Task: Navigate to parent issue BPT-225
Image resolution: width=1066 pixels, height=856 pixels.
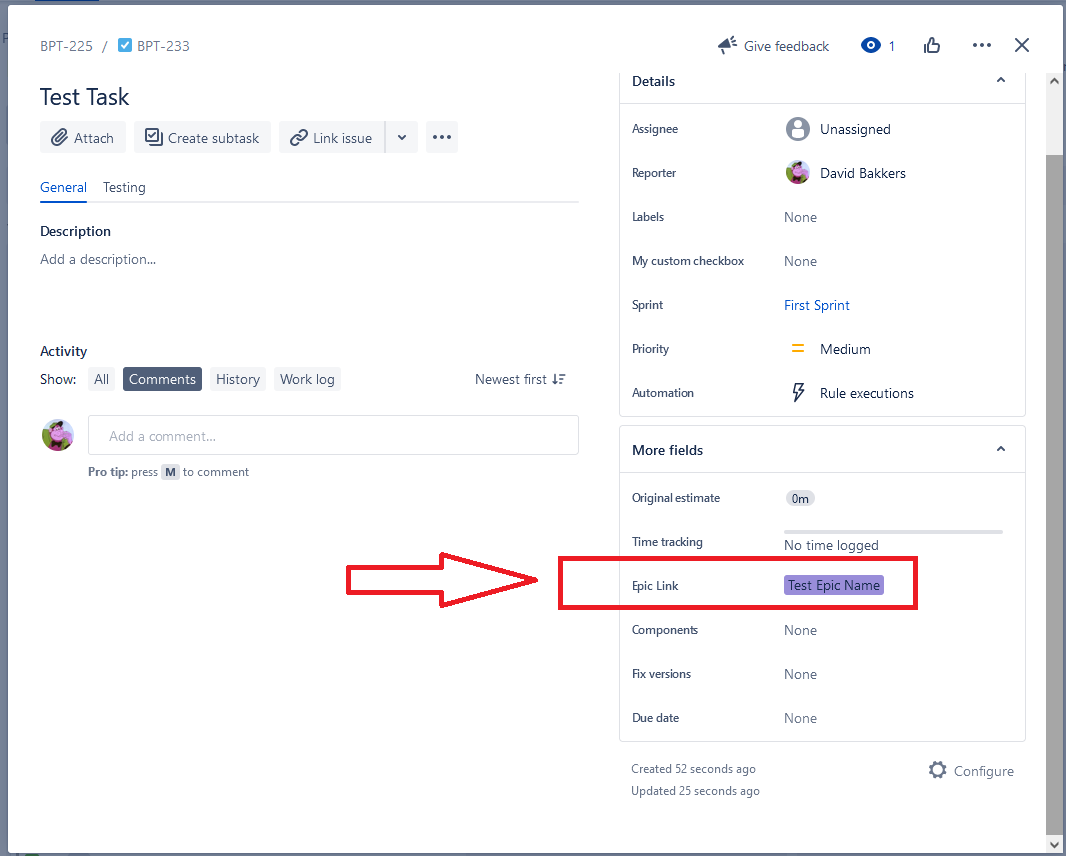Action: click(66, 45)
